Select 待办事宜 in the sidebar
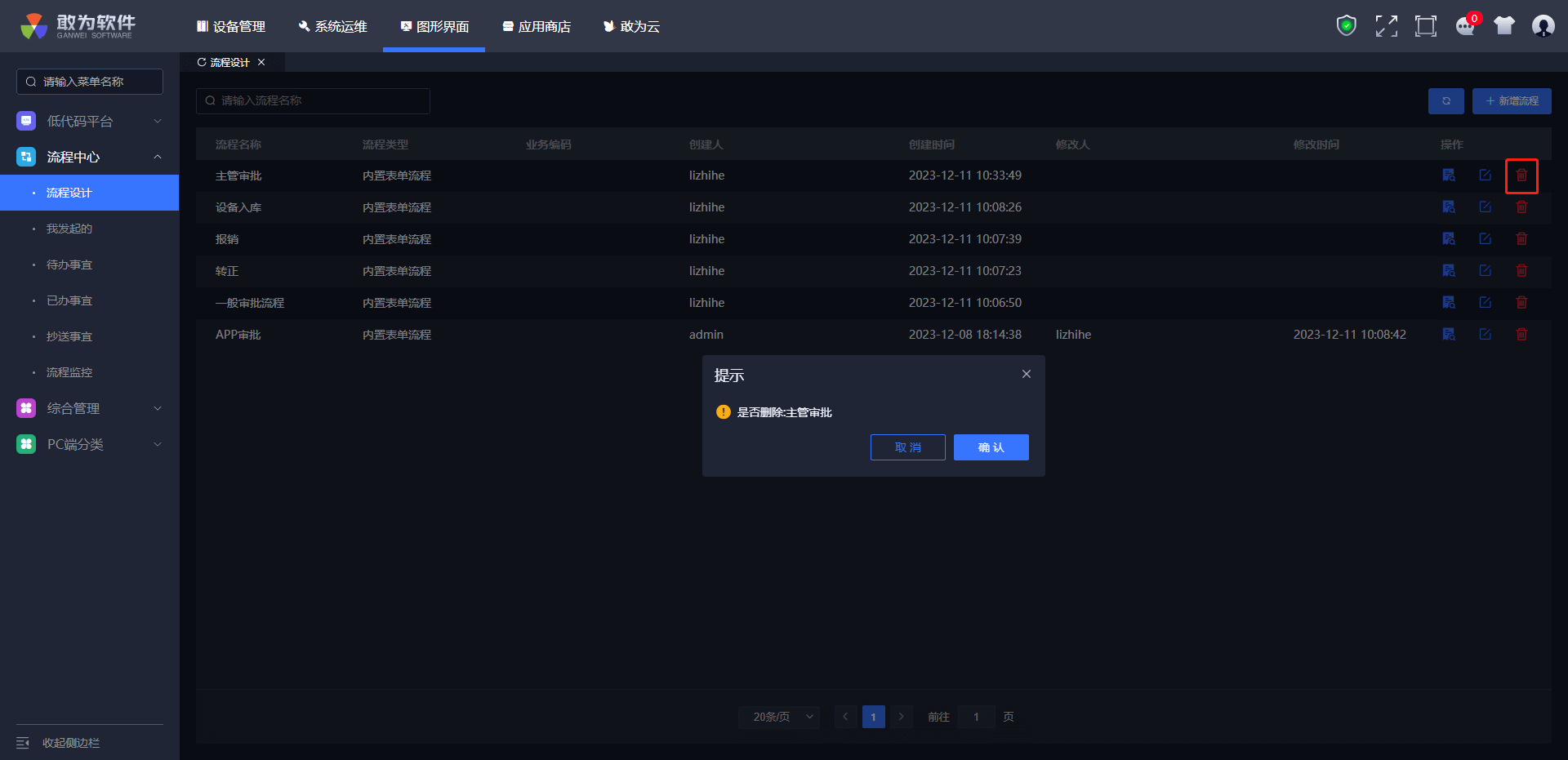This screenshot has height=760, width=1568. (x=69, y=264)
